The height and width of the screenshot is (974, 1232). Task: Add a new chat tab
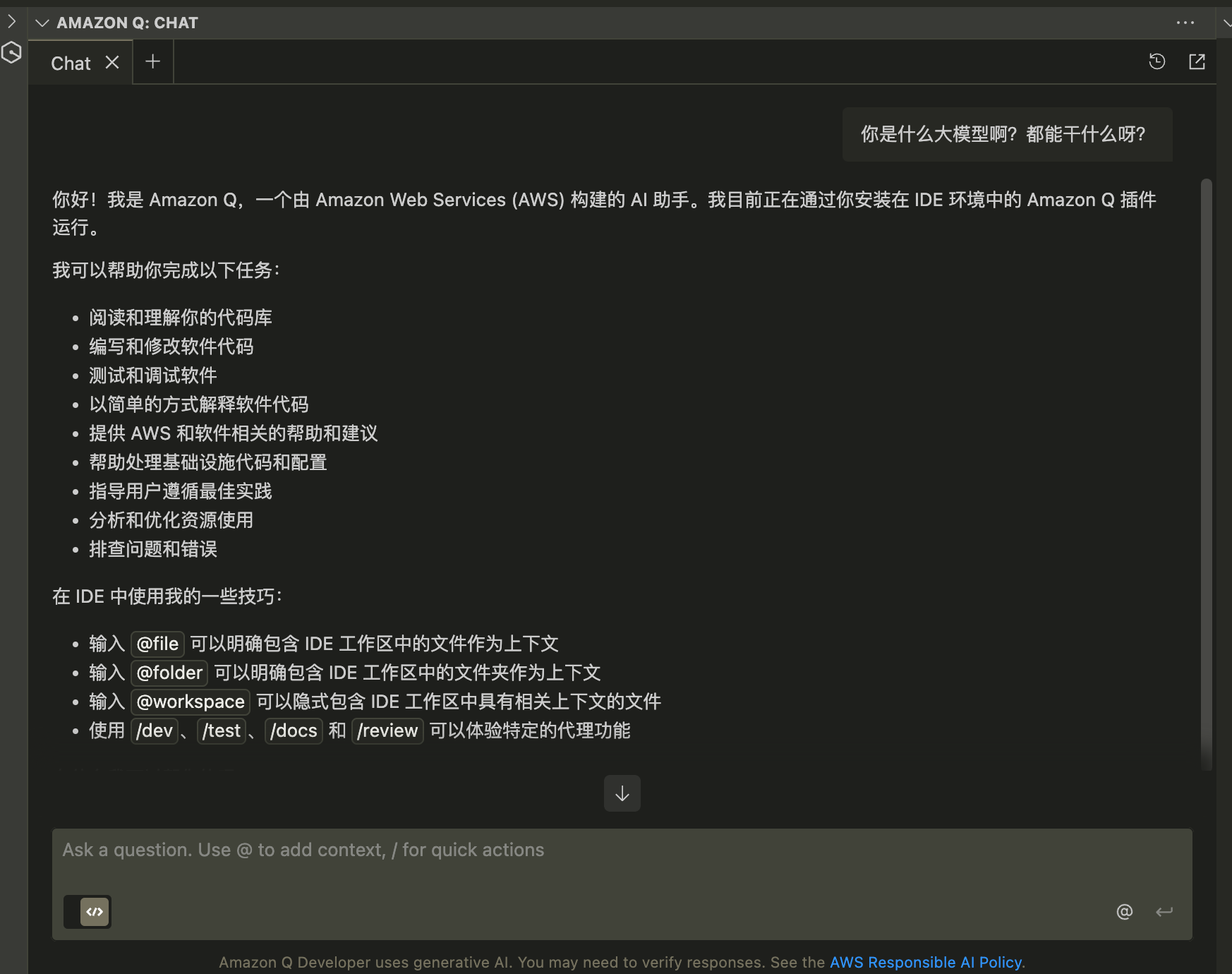152,62
